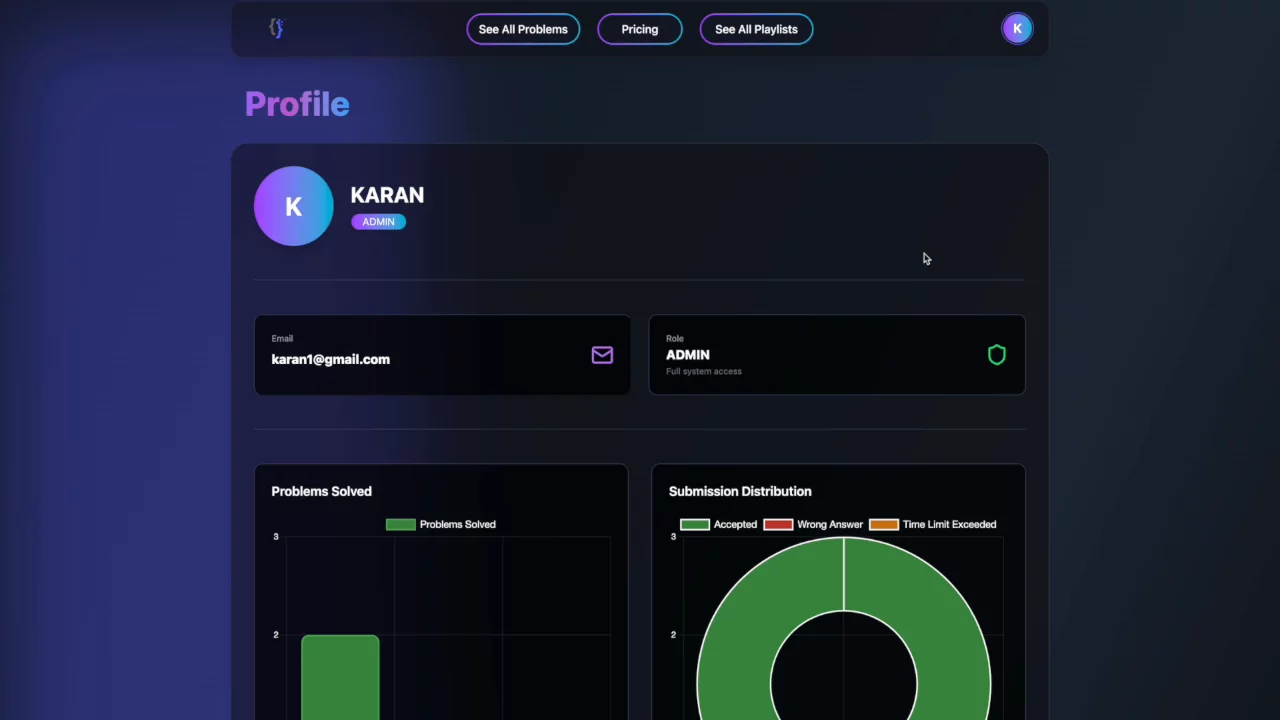Click the Submission Distribution chart title
This screenshot has height=720, width=1280.
pos(740,491)
